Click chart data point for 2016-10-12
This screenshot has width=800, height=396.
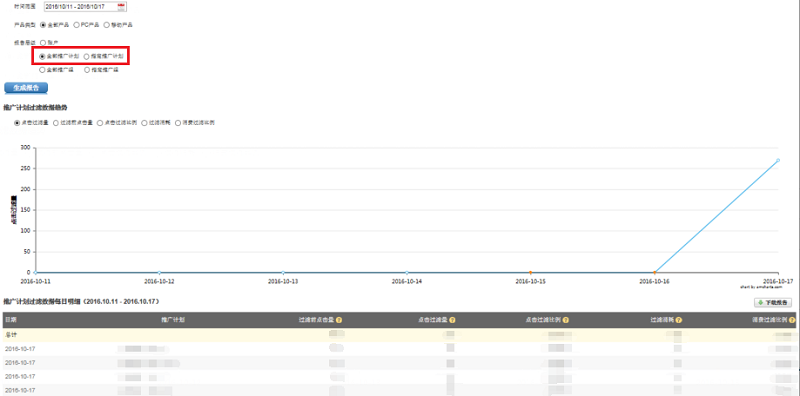(159, 273)
